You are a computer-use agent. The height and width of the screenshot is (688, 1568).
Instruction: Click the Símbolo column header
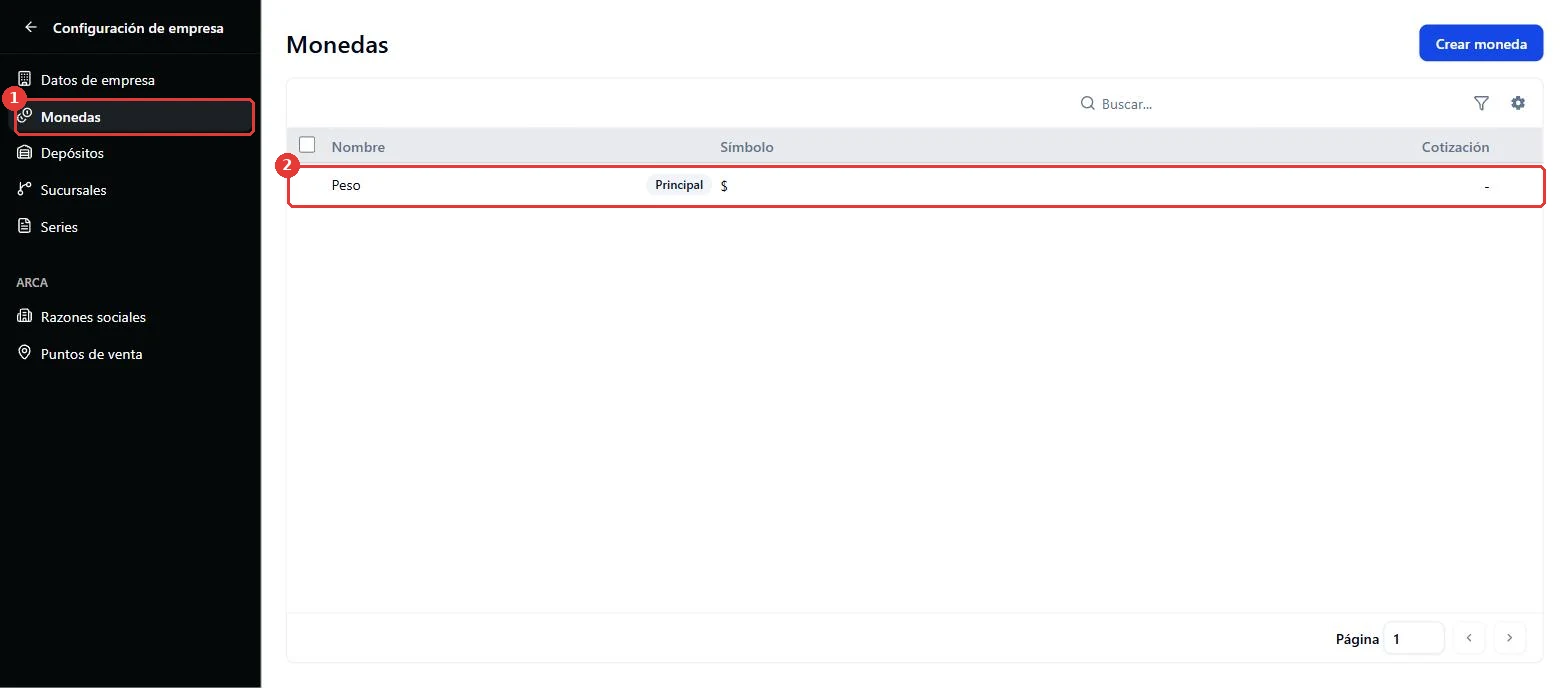click(x=747, y=147)
